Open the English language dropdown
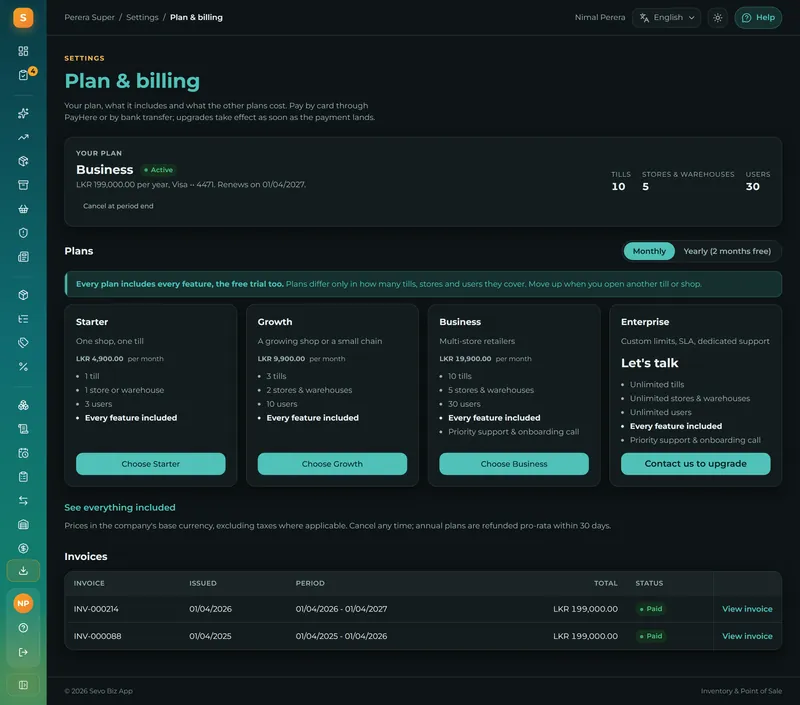The height and width of the screenshot is (705, 800). click(x=666, y=17)
